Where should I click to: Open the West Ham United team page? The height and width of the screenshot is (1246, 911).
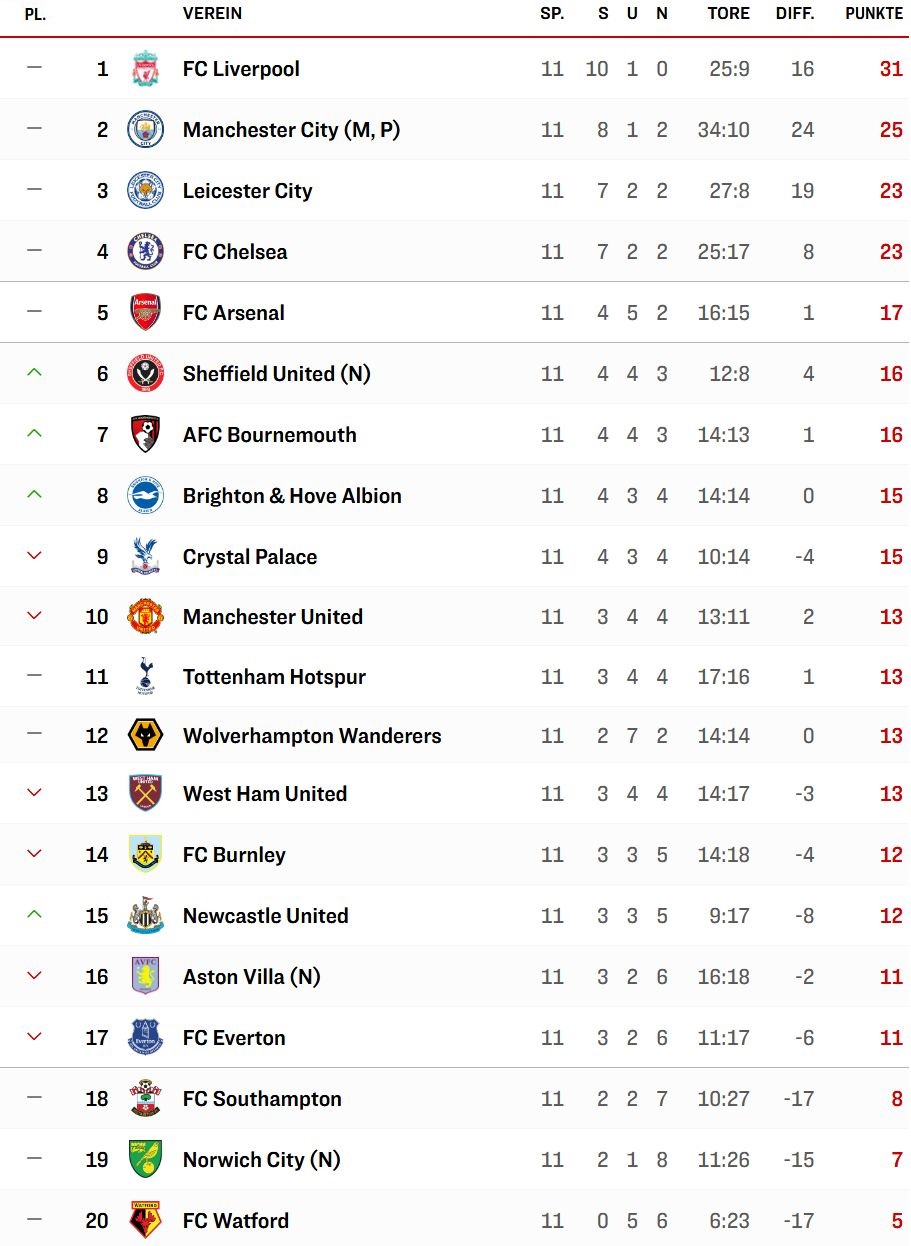265,794
